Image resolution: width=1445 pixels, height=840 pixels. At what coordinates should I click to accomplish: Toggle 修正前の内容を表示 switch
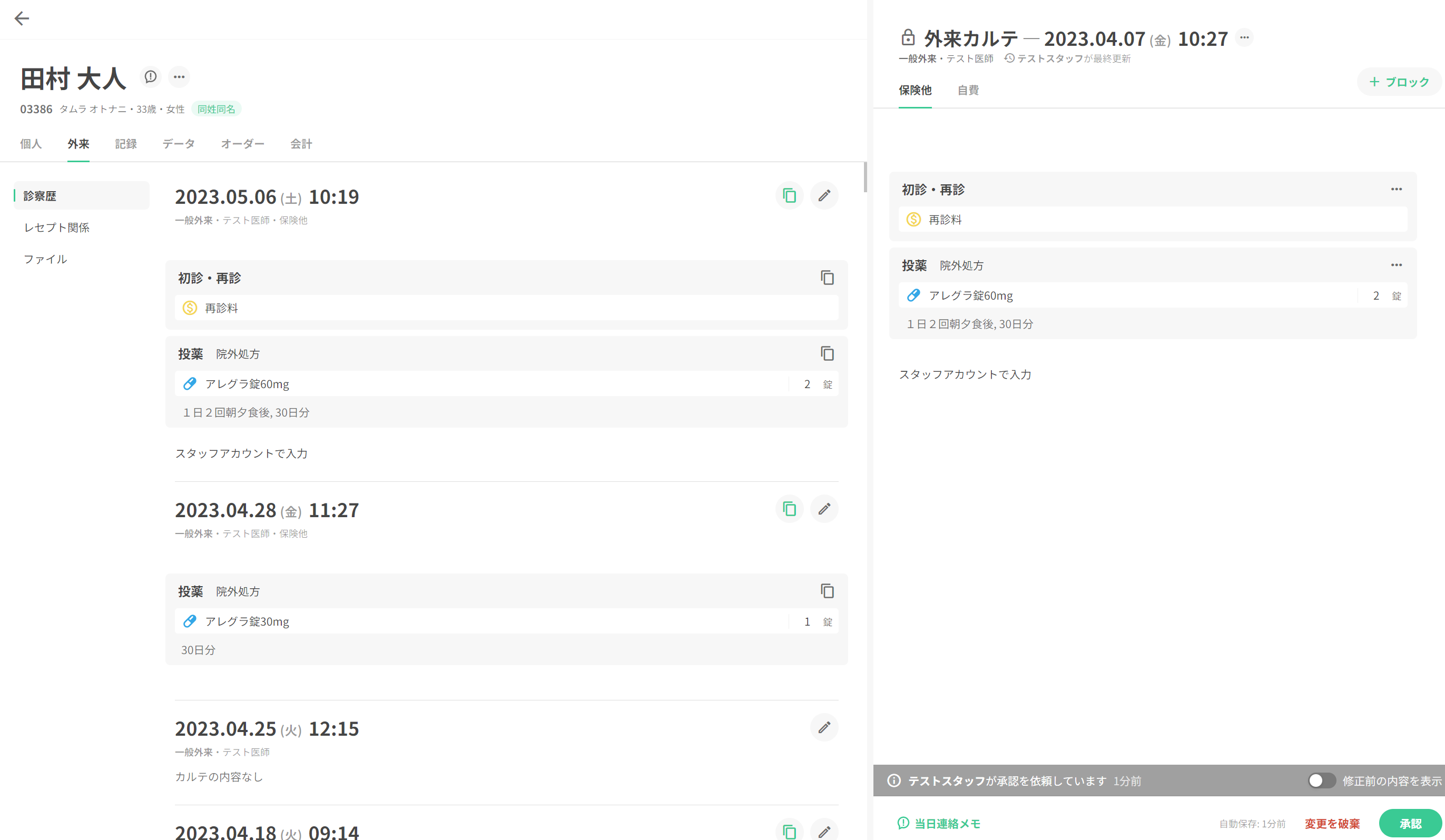(1319, 781)
